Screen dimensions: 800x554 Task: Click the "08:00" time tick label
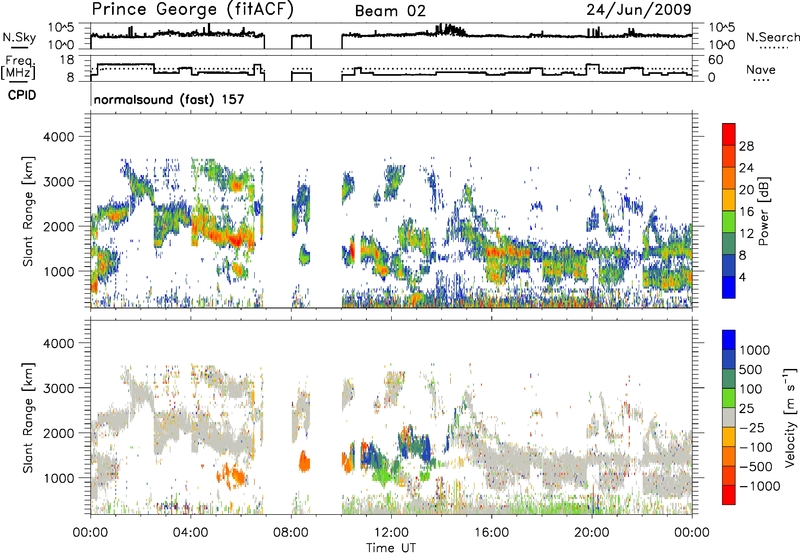pyautogui.click(x=291, y=533)
